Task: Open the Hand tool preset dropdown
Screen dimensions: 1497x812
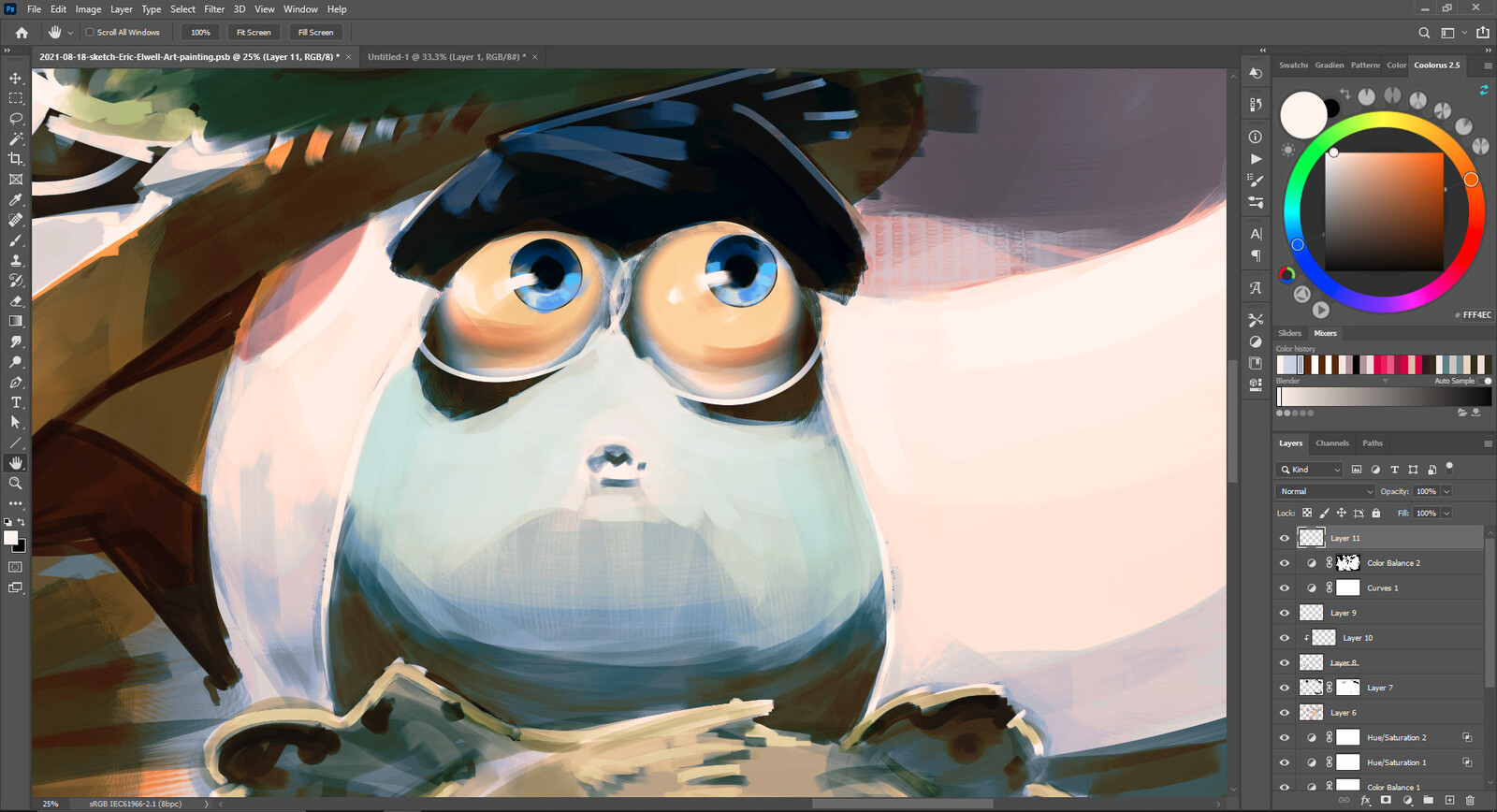Action: pyautogui.click(x=70, y=33)
